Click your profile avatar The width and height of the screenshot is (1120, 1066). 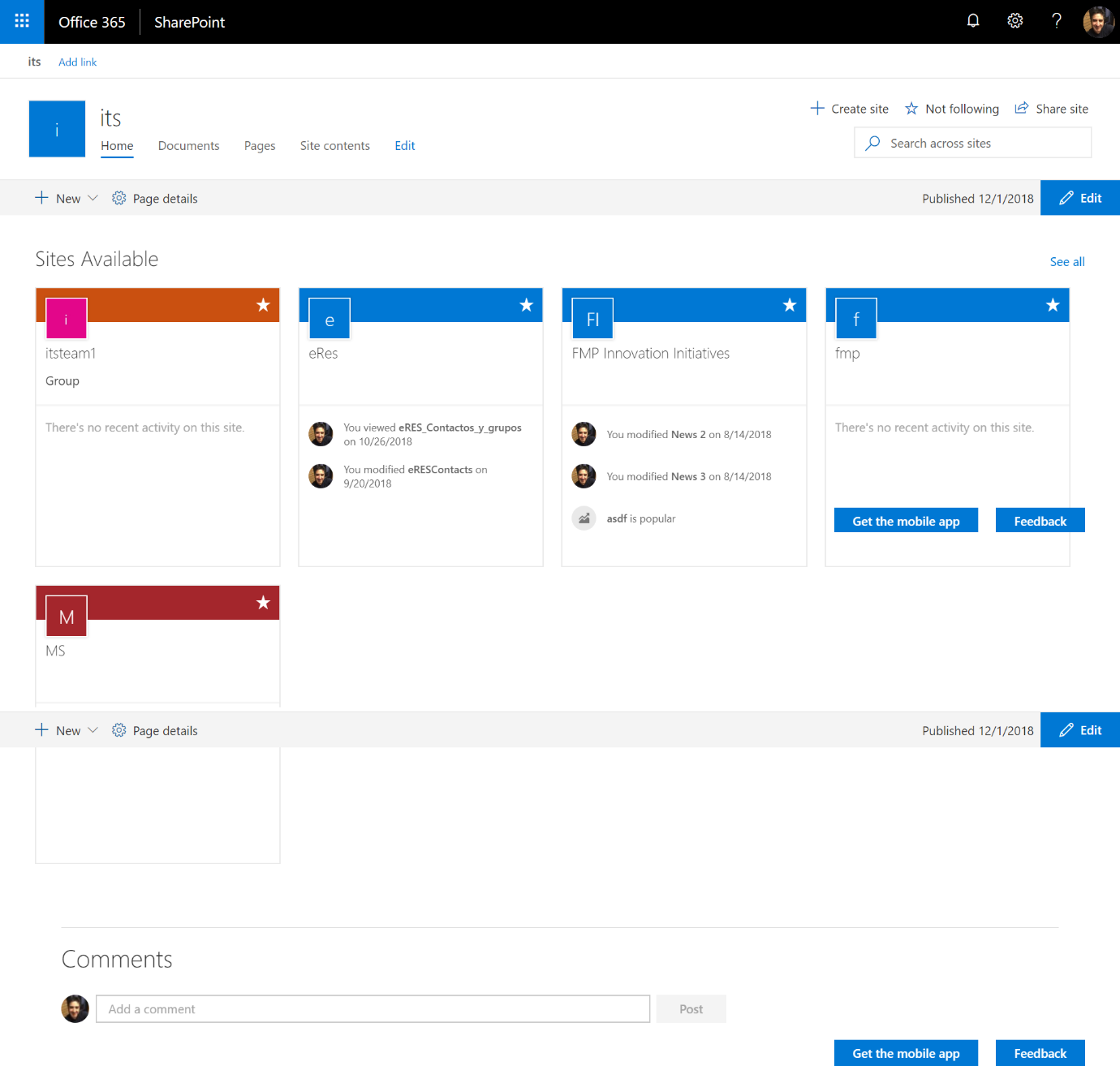pos(1097,21)
